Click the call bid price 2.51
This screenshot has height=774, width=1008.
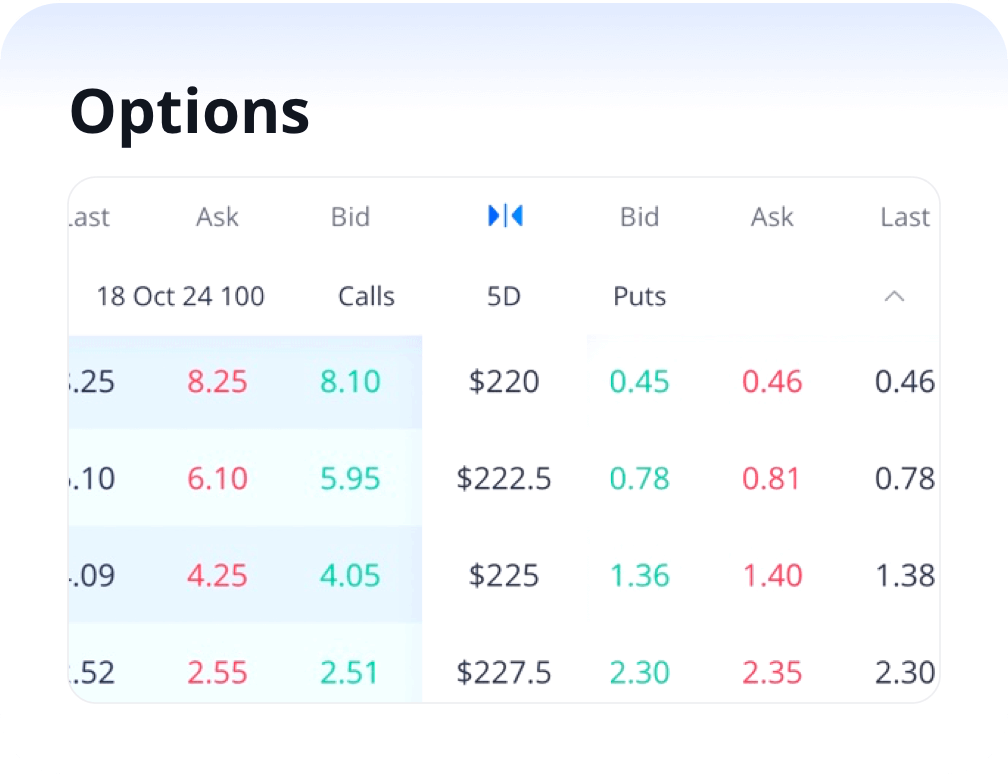(x=350, y=672)
